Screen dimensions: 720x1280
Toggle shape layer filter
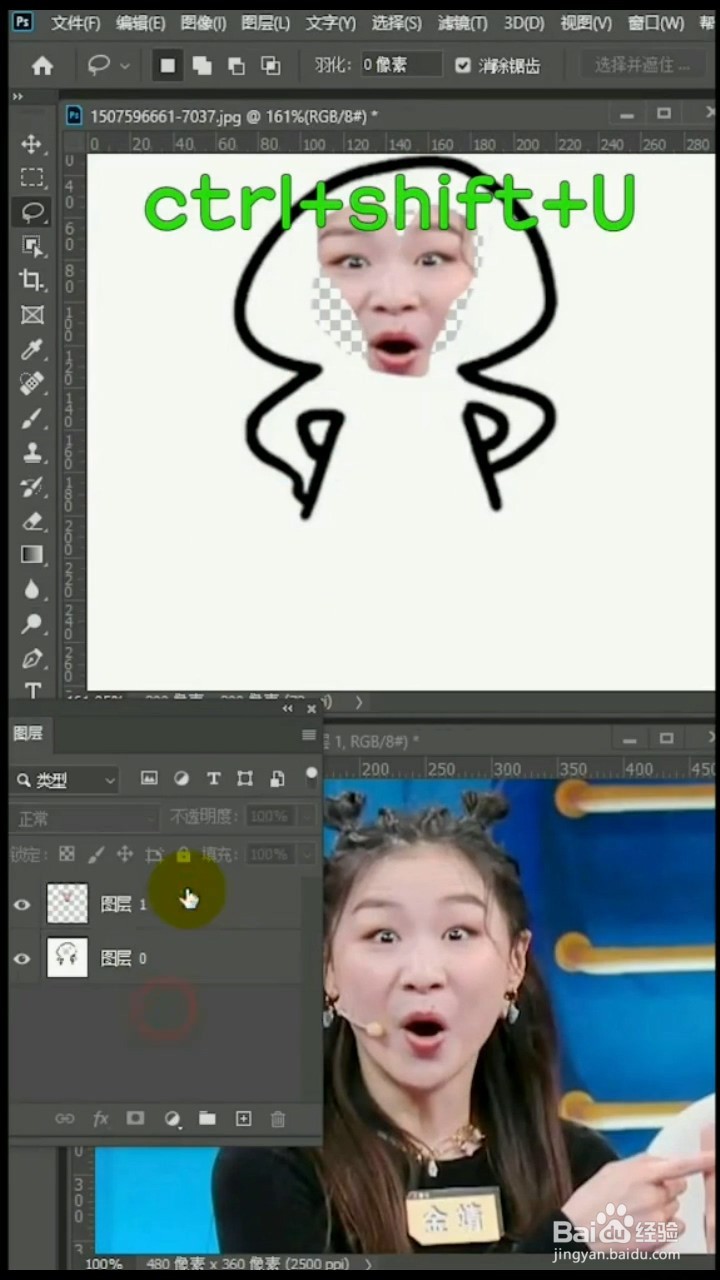[245, 778]
